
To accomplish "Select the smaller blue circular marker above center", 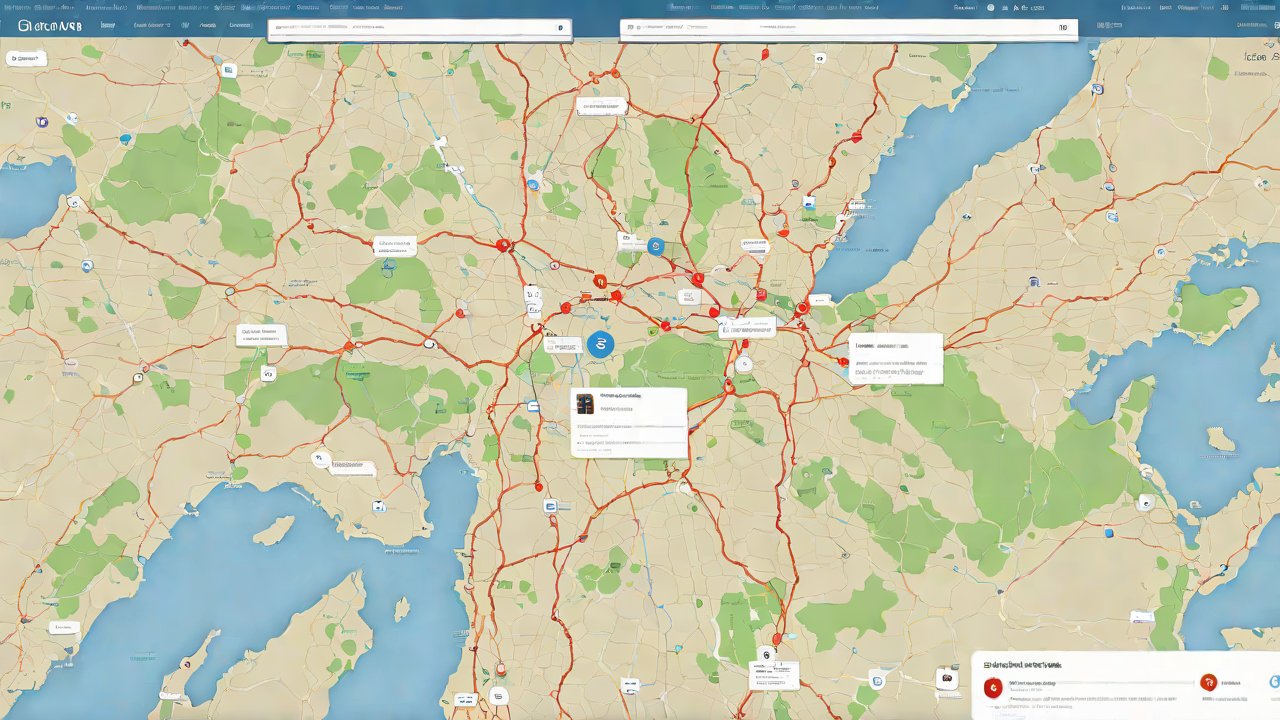I will [x=656, y=246].
